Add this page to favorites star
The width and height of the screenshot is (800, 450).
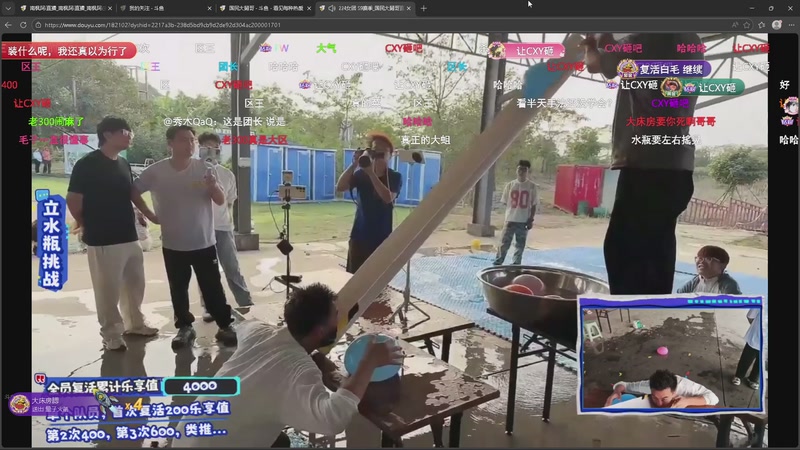coord(747,24)
